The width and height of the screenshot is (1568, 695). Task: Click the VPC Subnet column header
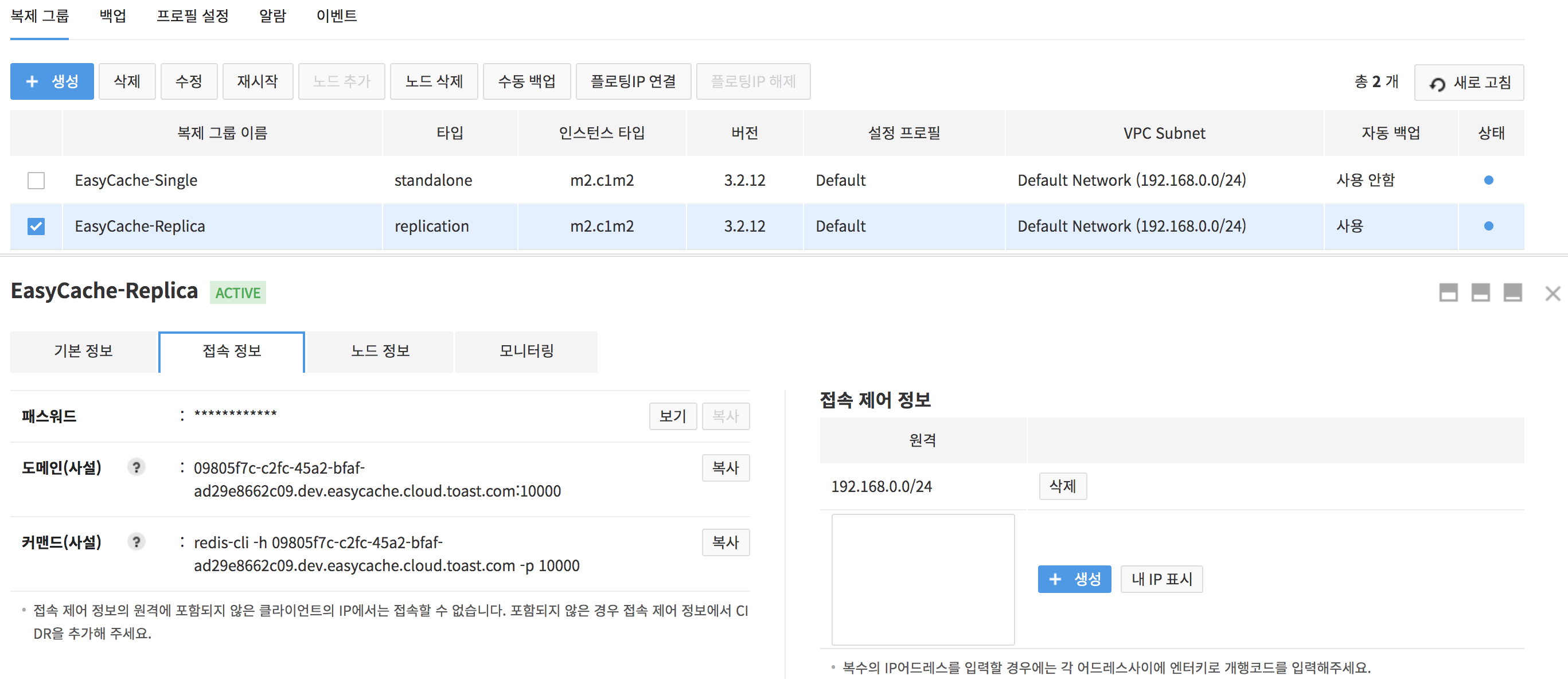tap(1164, 133)
